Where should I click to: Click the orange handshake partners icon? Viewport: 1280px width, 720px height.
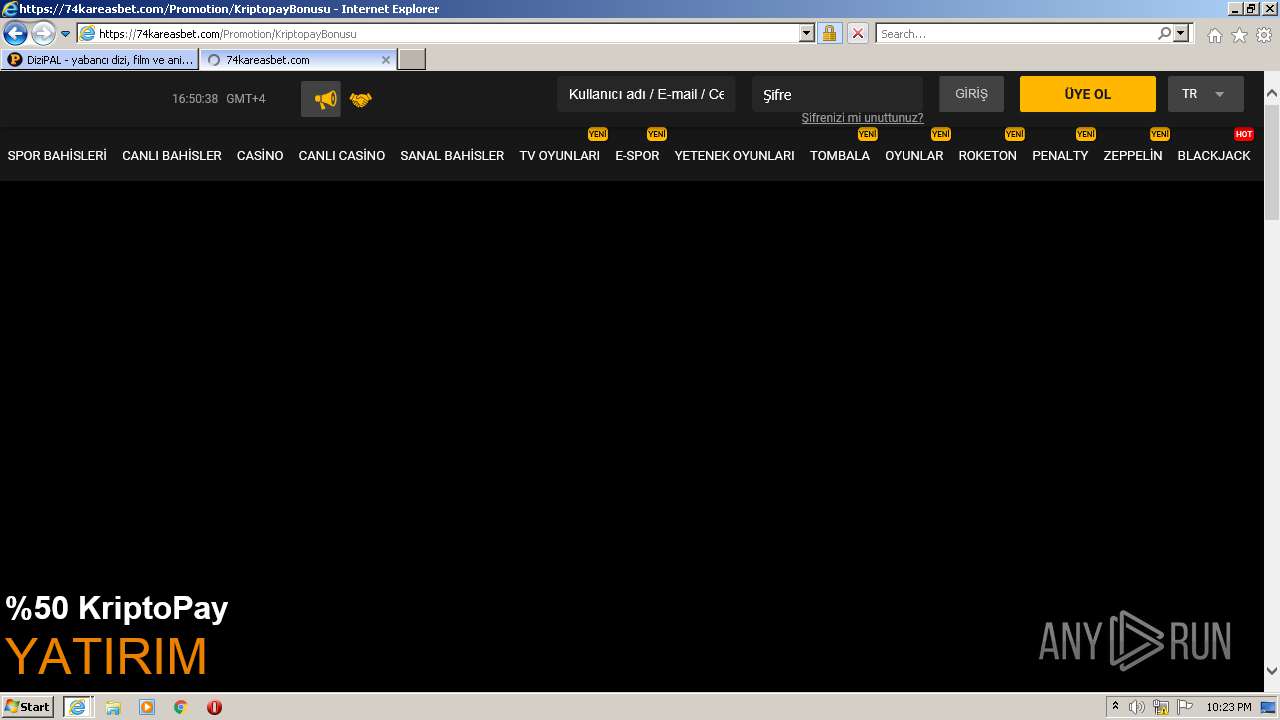pyautogui.click(x=361, y=99)
